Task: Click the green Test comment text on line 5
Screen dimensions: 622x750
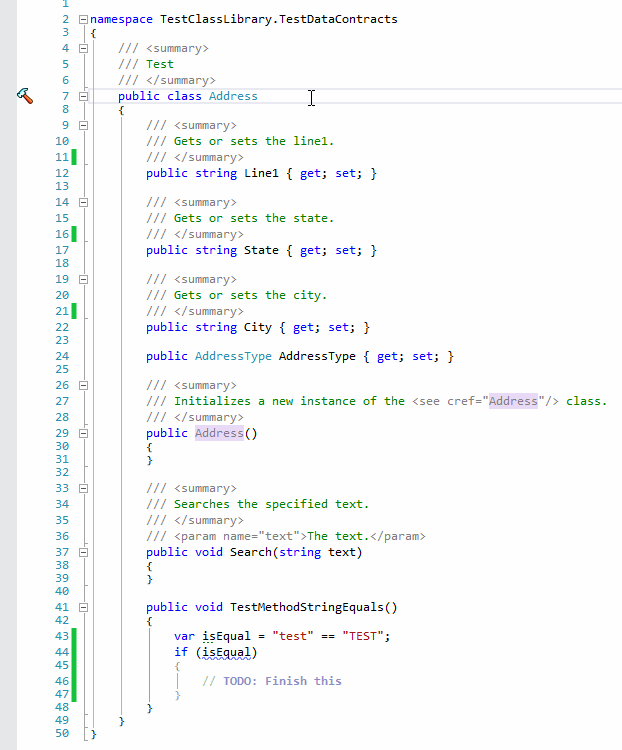Action: 160,64
